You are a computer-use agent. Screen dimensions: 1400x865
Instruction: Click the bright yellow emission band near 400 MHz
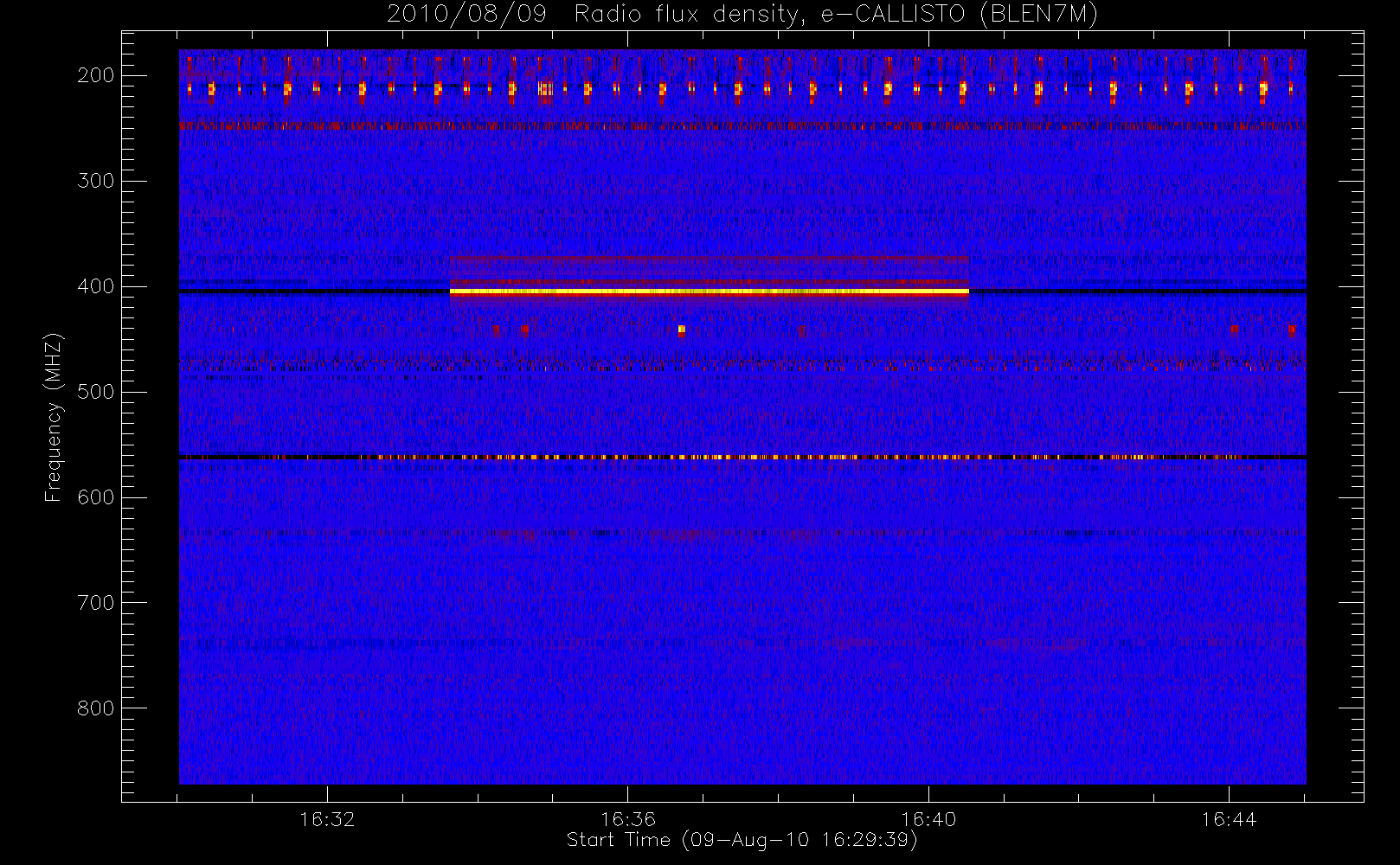pos(710,292)
